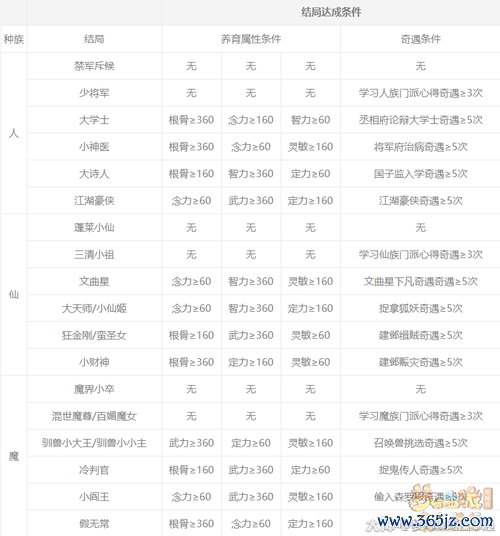Select the 仙 race cell
The width and height of the screenshot is (500, 536).
tap(14, 295)
